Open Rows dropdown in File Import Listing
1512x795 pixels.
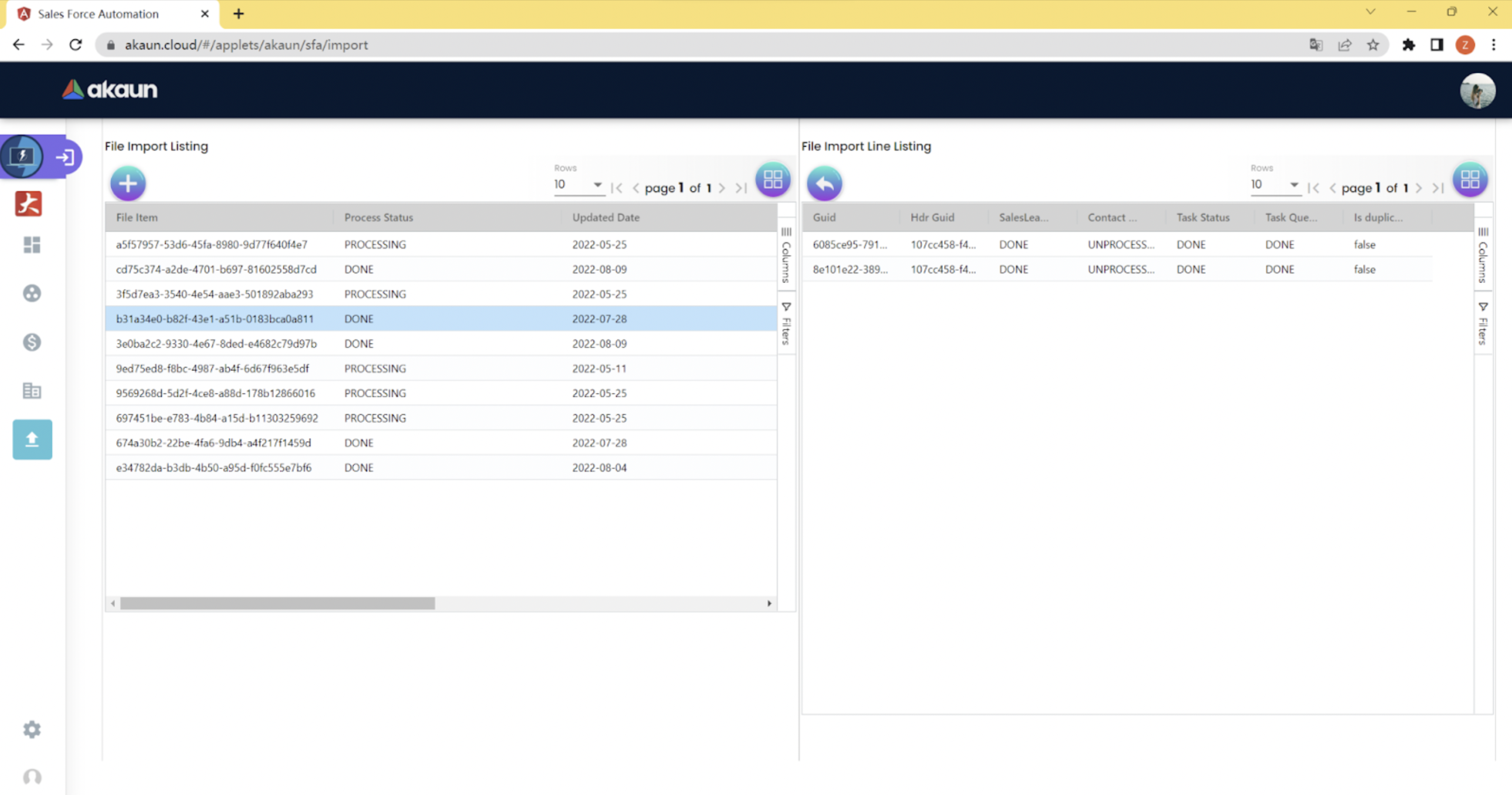(578, 185)
